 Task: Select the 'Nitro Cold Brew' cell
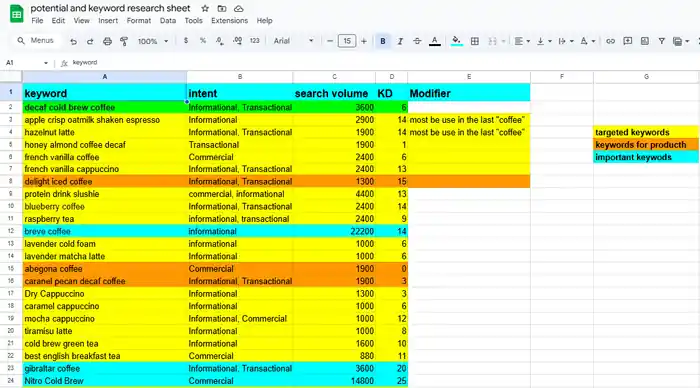[x=104, y=381]
